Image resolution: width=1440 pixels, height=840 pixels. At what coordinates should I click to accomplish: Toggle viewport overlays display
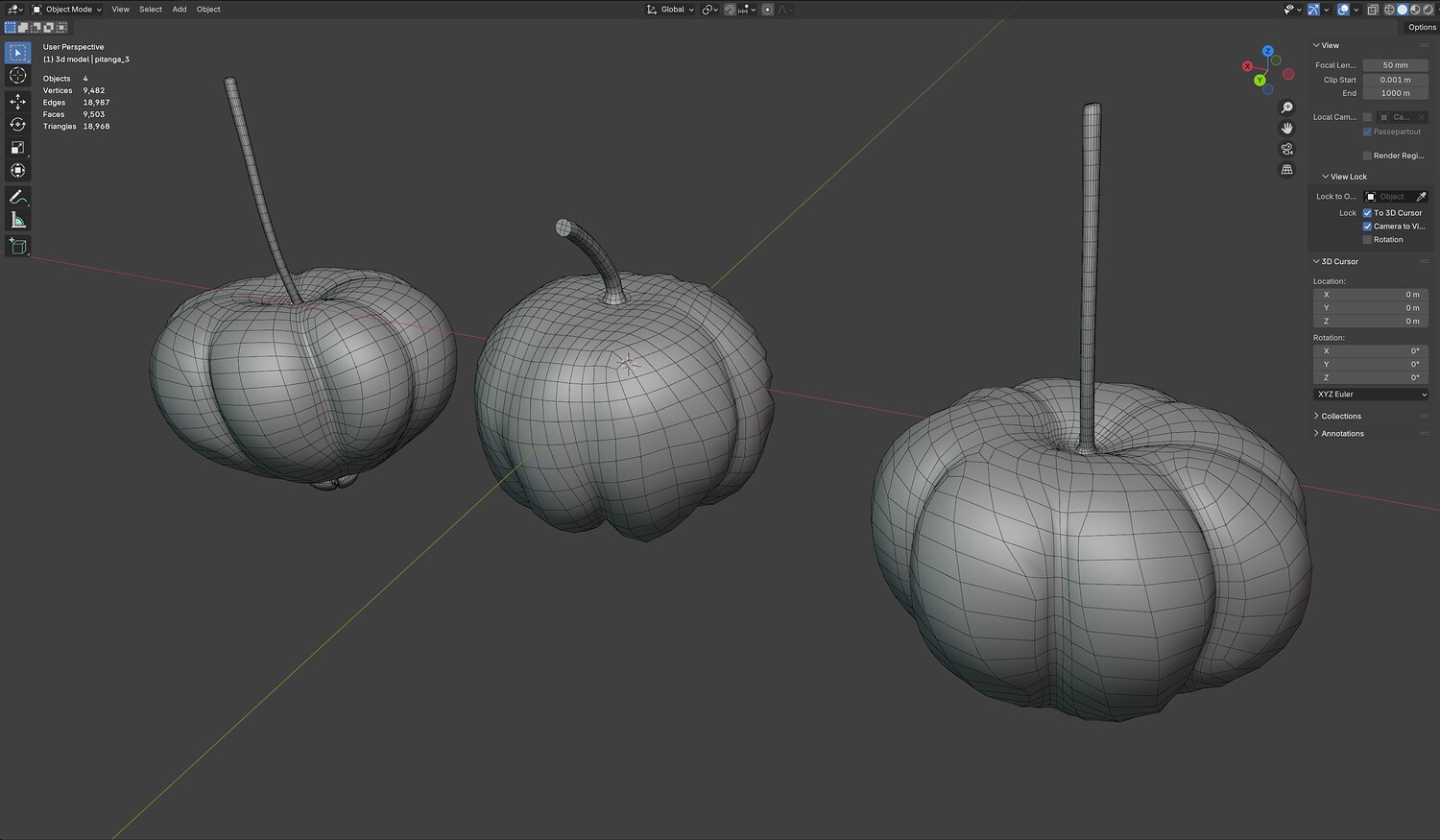coord(1343,10)
